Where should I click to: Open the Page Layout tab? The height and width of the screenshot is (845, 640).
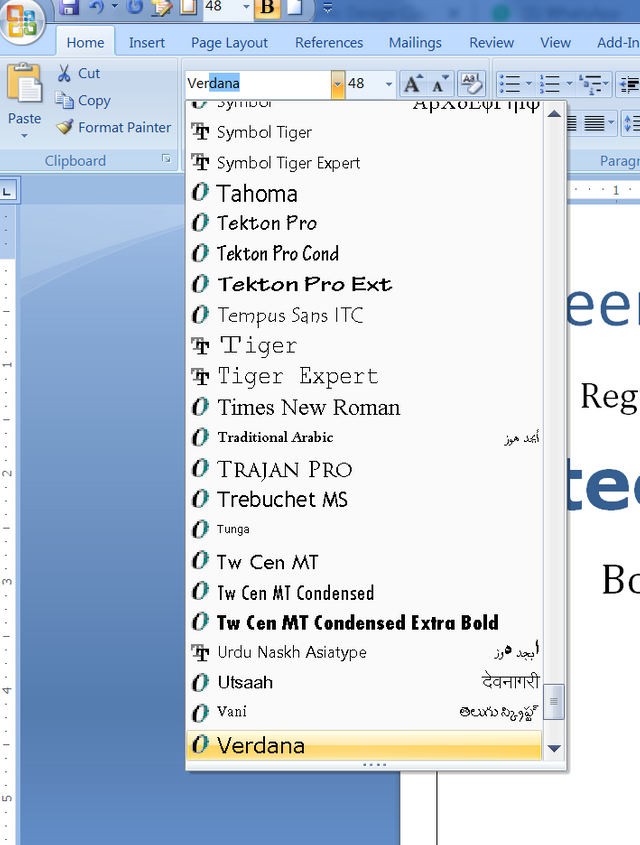pos(229,43)
